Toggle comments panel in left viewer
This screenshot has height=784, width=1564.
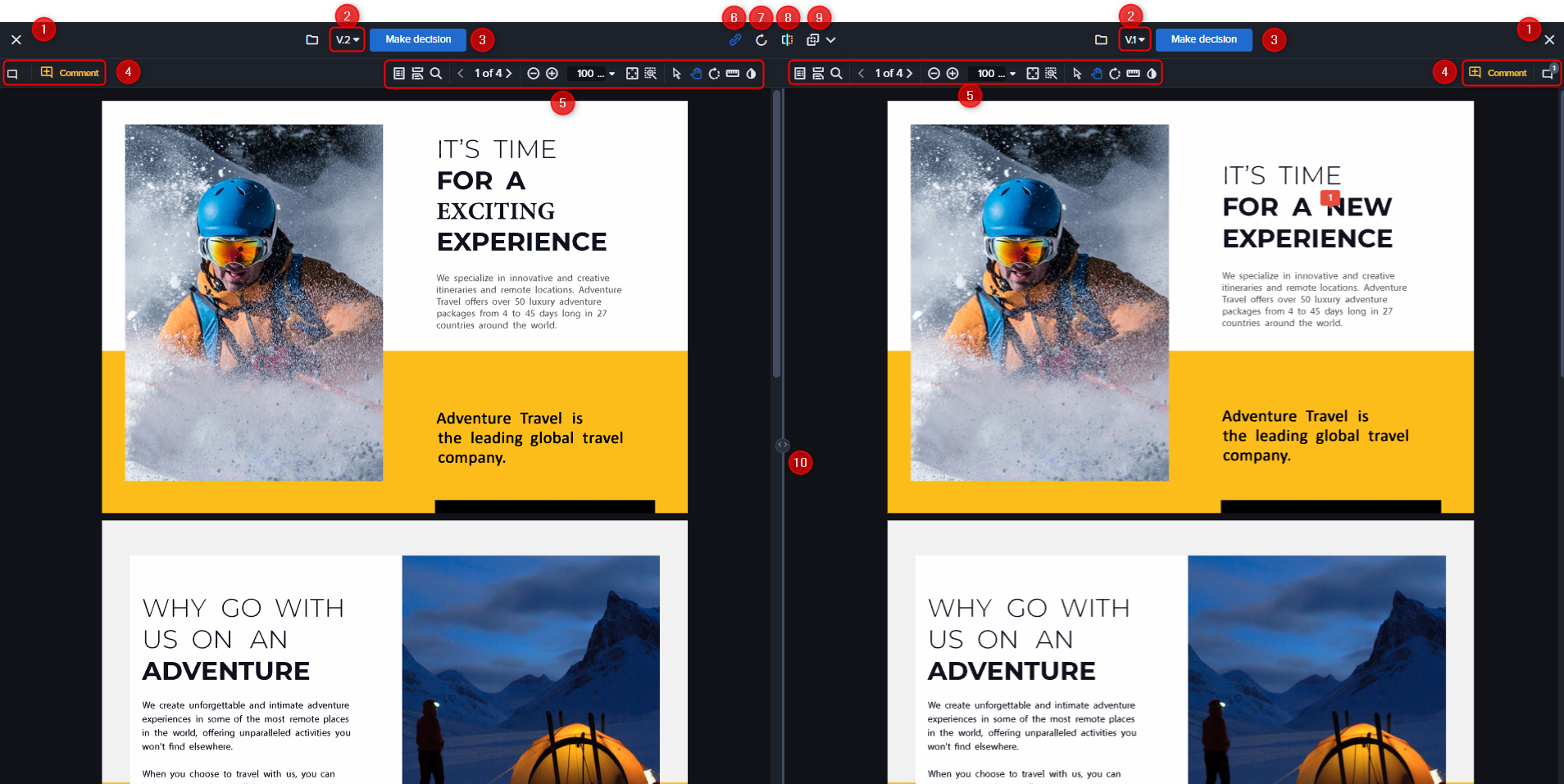pyautogui.click(x=12, y=74)
